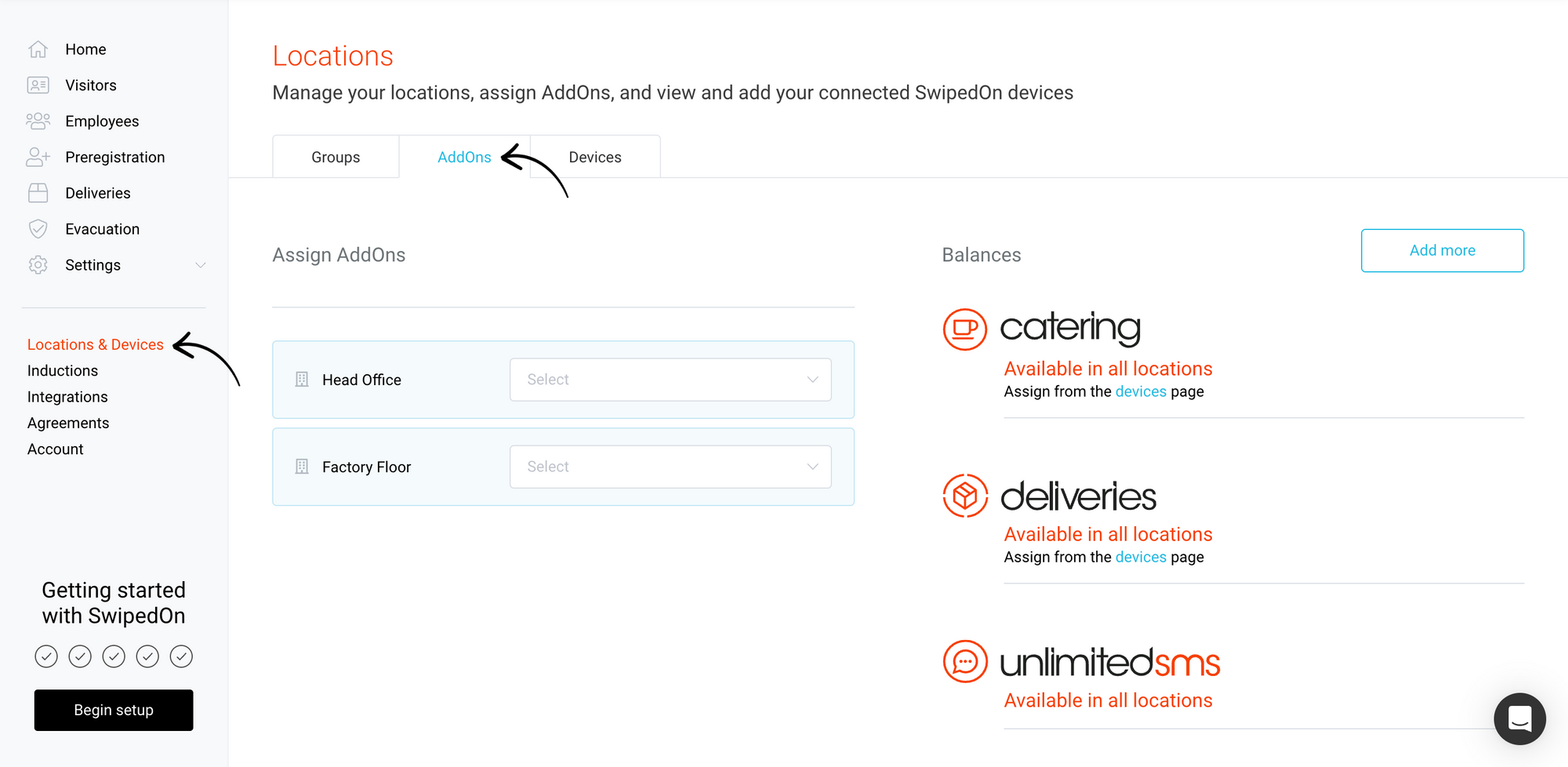
Task: Open the Groups tab
Action: click(x=336, y=156)
